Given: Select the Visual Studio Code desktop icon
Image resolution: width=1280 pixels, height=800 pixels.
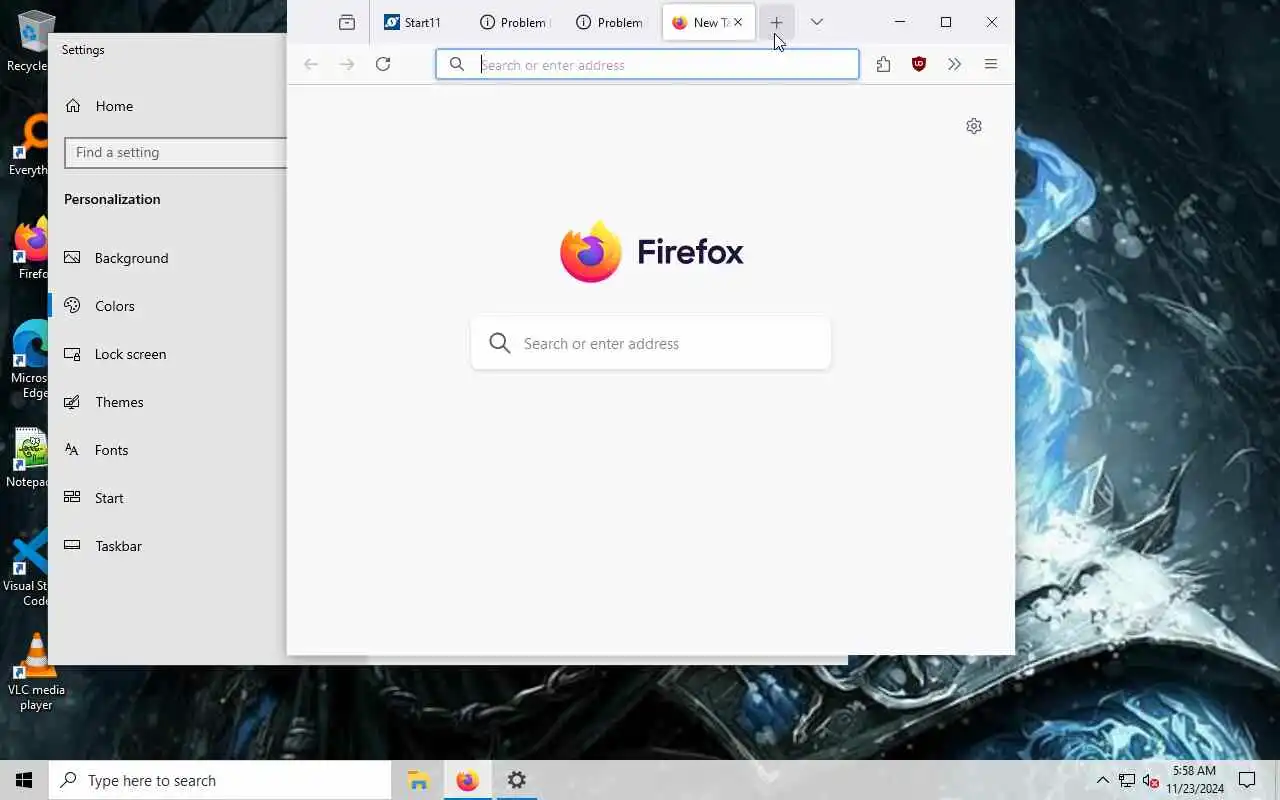Looking at the screenshot, I should tap(26, 567).
